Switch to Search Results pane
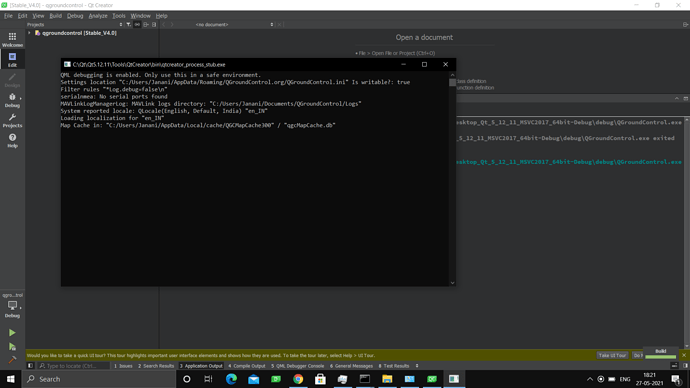 click(x=156, y=366)
